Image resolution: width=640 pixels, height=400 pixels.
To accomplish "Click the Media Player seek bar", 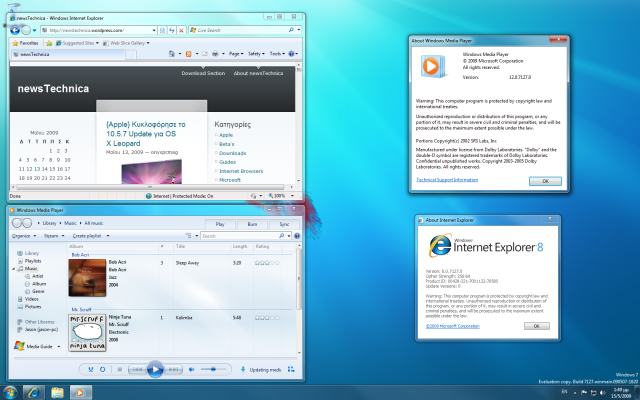I will click(x=155, y=358).
